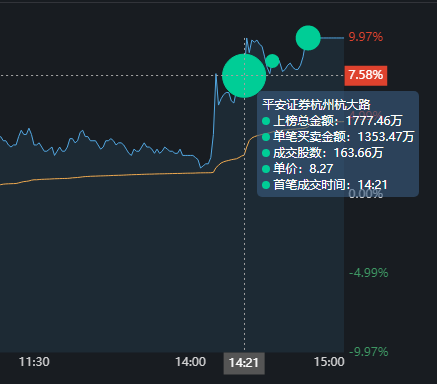Click the 15:00 time axis label
This screenshot has width=437, height=384.
[329, 362]
